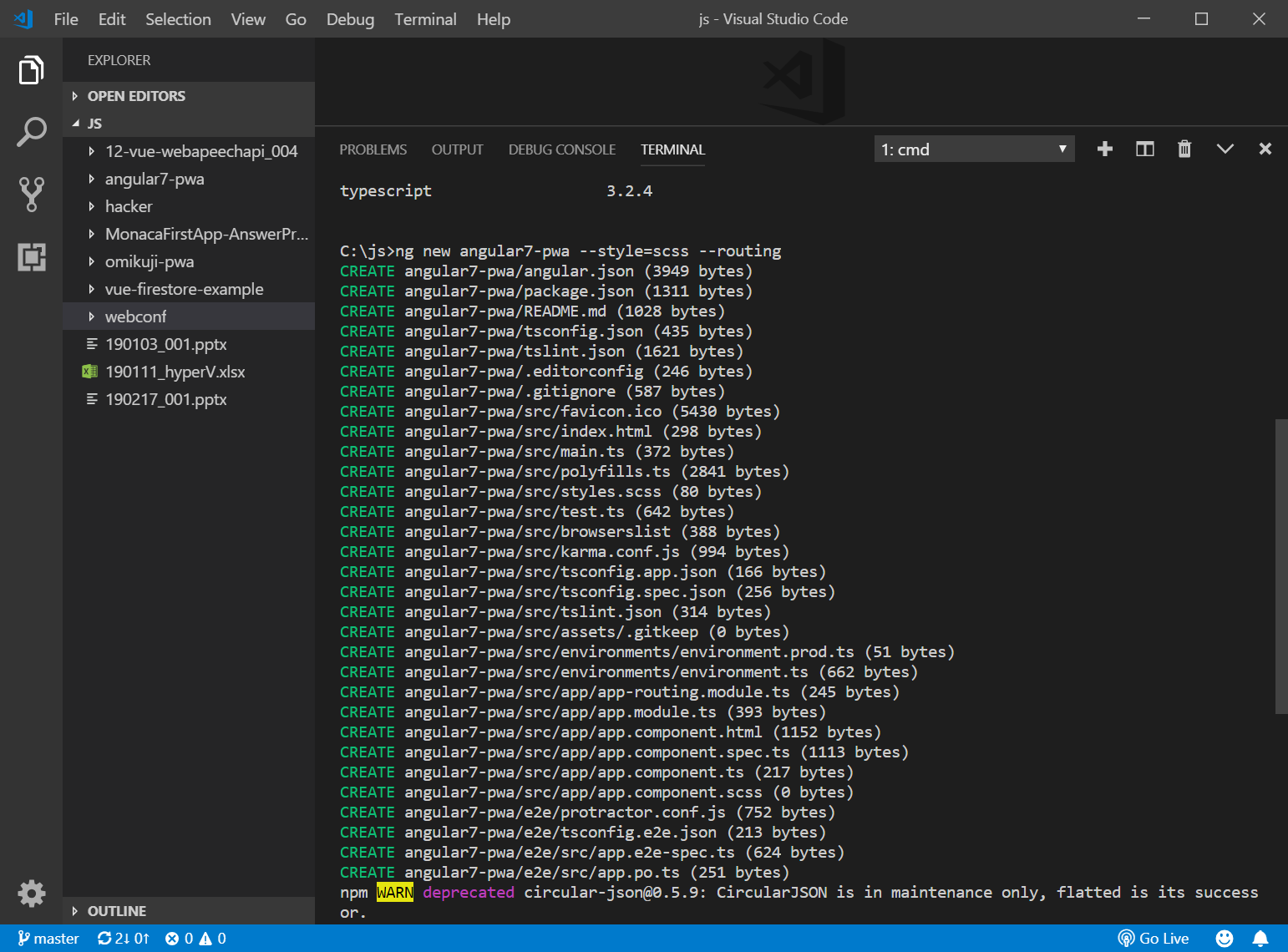Expand the OUTLINE section
Image resolution: width=1288 pixels, height=952 pixels.
pos(117,911)
